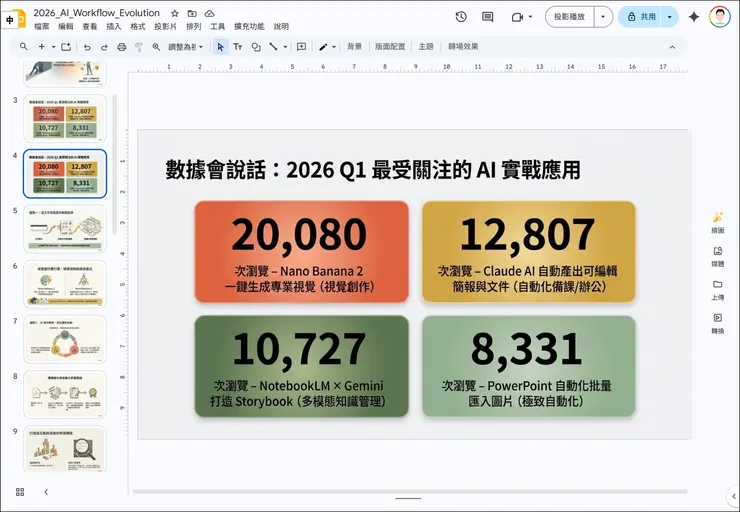This screenshot has width=740, height=512.
Task: Open the 查看 menu
Action: click(x=90, y=26)
